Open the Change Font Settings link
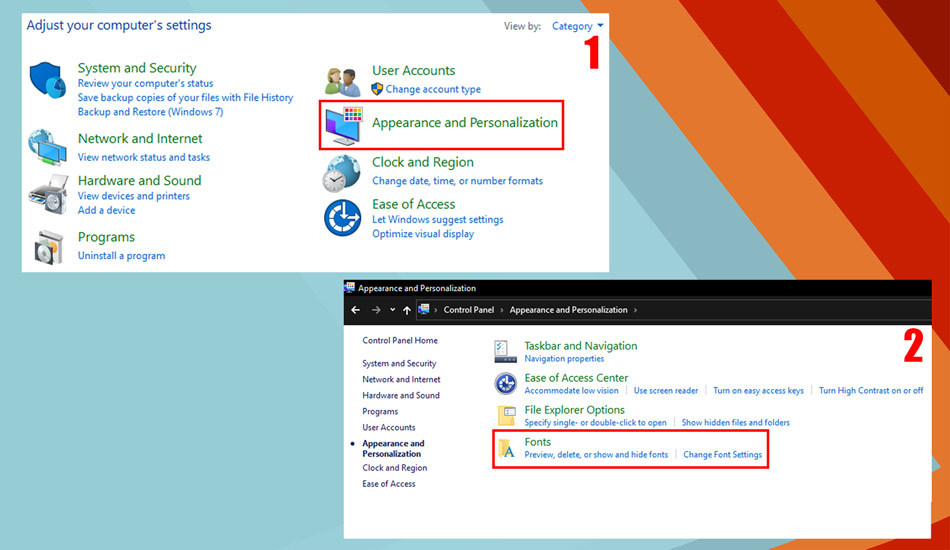The width and height of the screenshot is (950, 550). pyautogui.click(x=722, y=455)
